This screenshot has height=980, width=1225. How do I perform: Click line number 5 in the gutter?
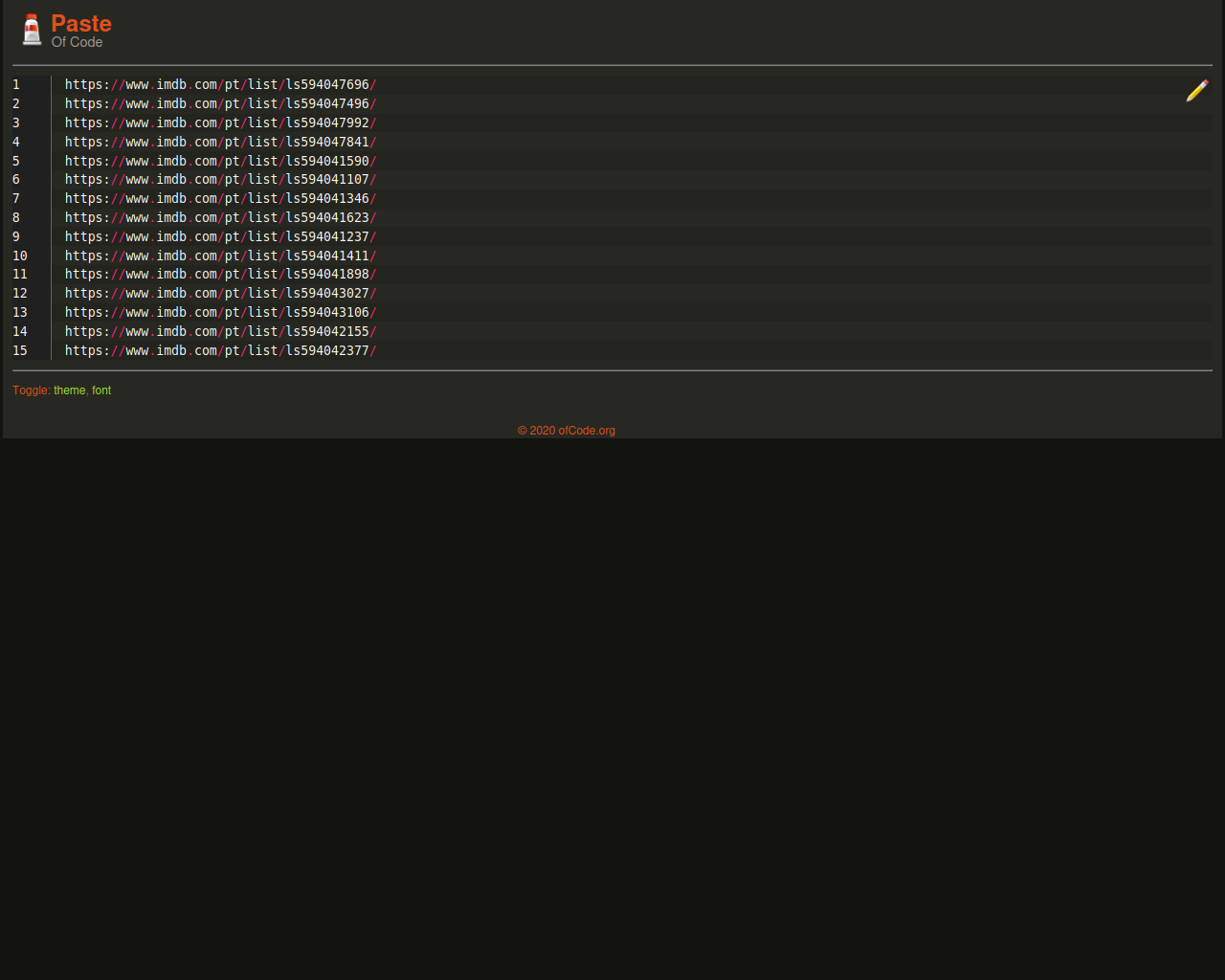(16, 162)
